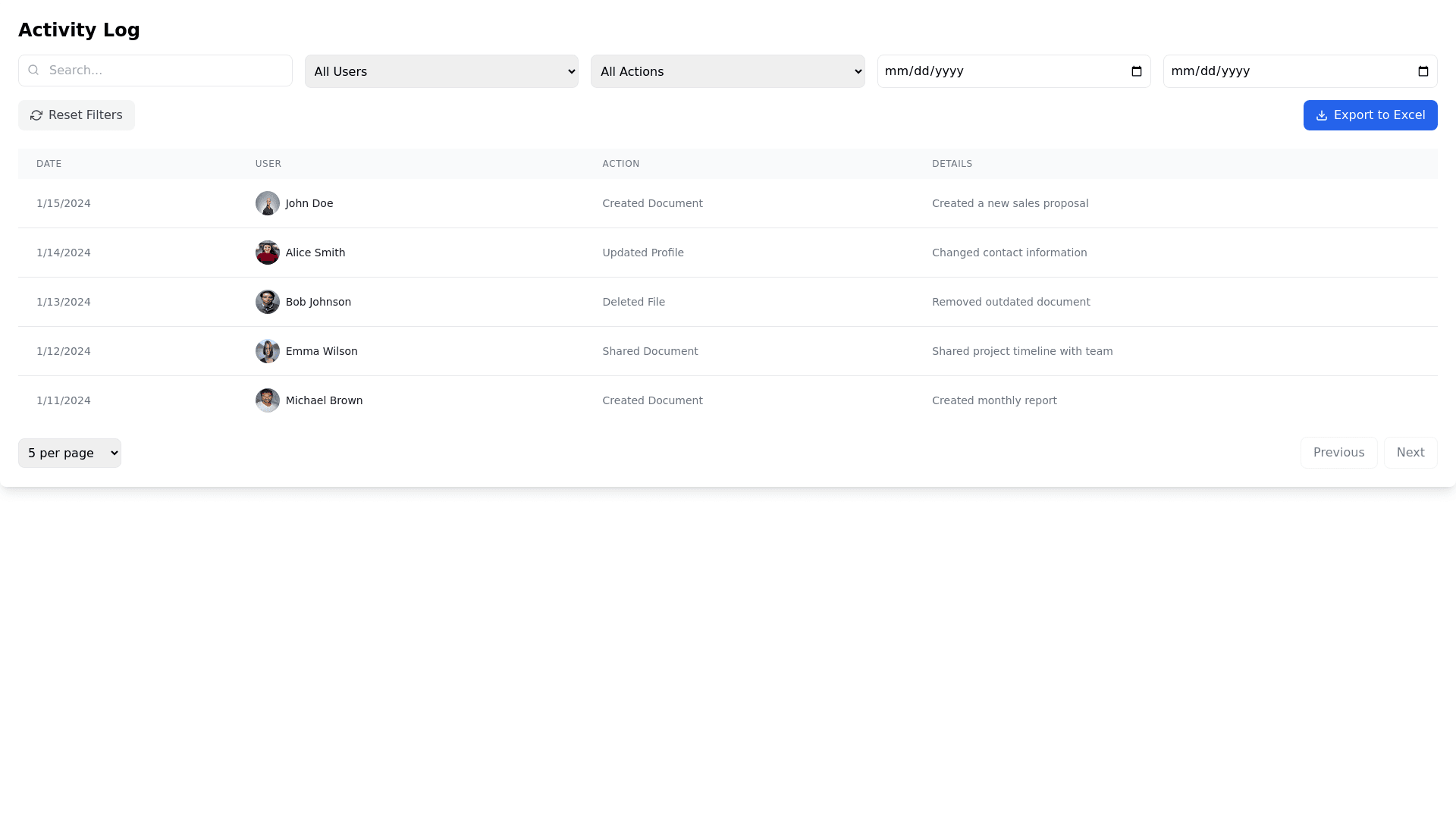This screenshot has height=819, width=1456.
Task: Click the DATE column header
Action: click(49, 164)
